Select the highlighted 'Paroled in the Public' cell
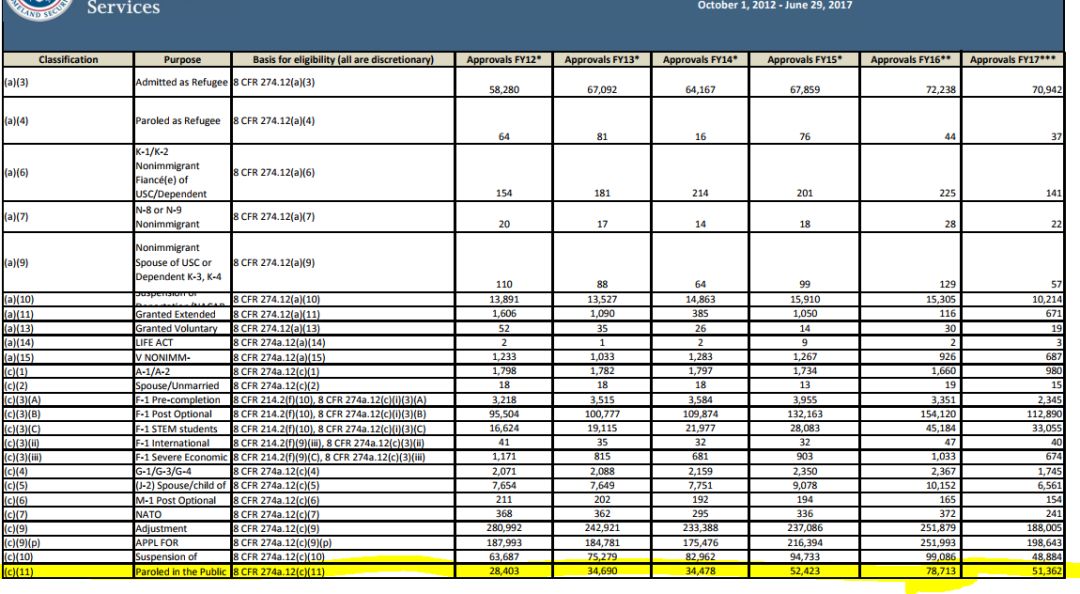This screenshot has width=1080, height=594. (x=180, y=570)
